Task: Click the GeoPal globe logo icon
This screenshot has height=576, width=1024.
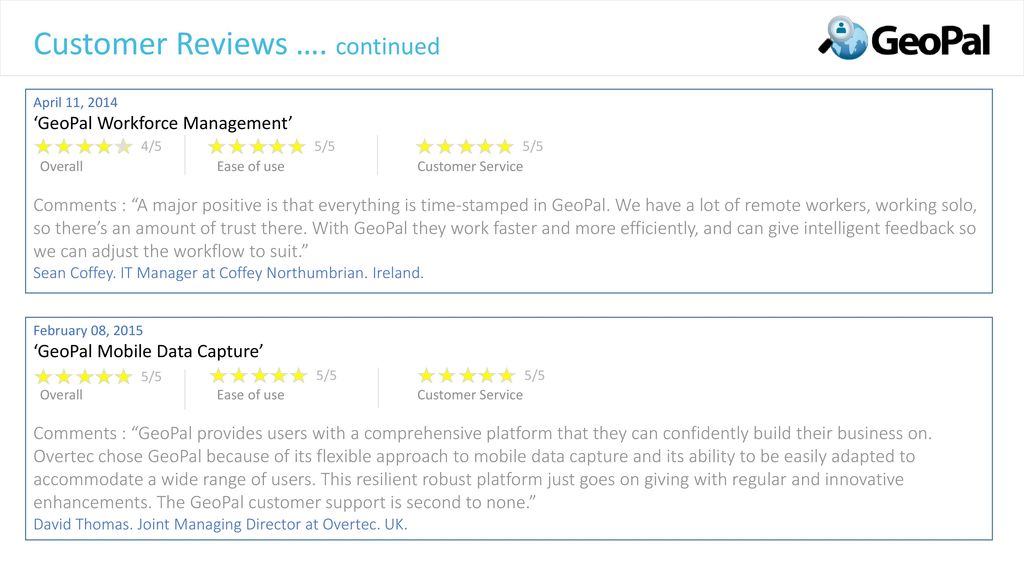Action: [843, 38]
